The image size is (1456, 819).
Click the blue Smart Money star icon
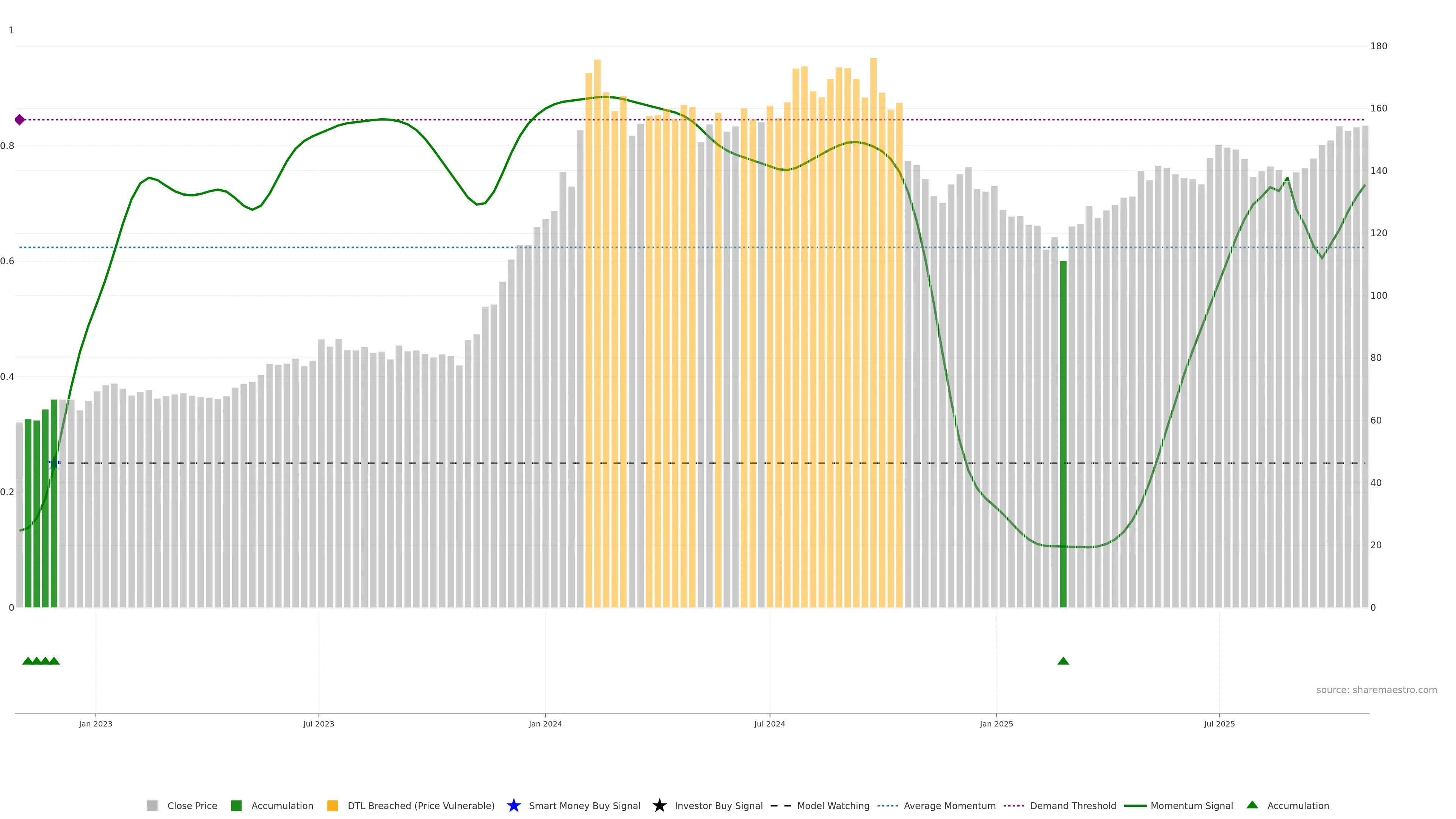[x=513, y=805]
